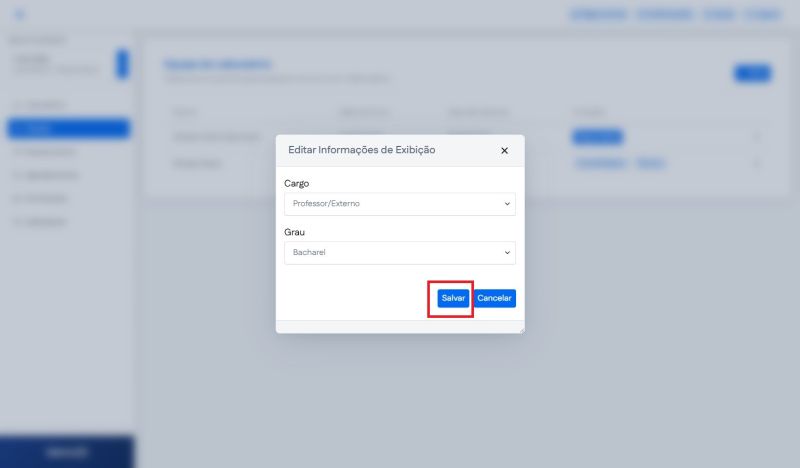Close the Editar Informações de Exibição dialog
The width and height of the screenshot is (800, 468).
[x=504, y=151]
